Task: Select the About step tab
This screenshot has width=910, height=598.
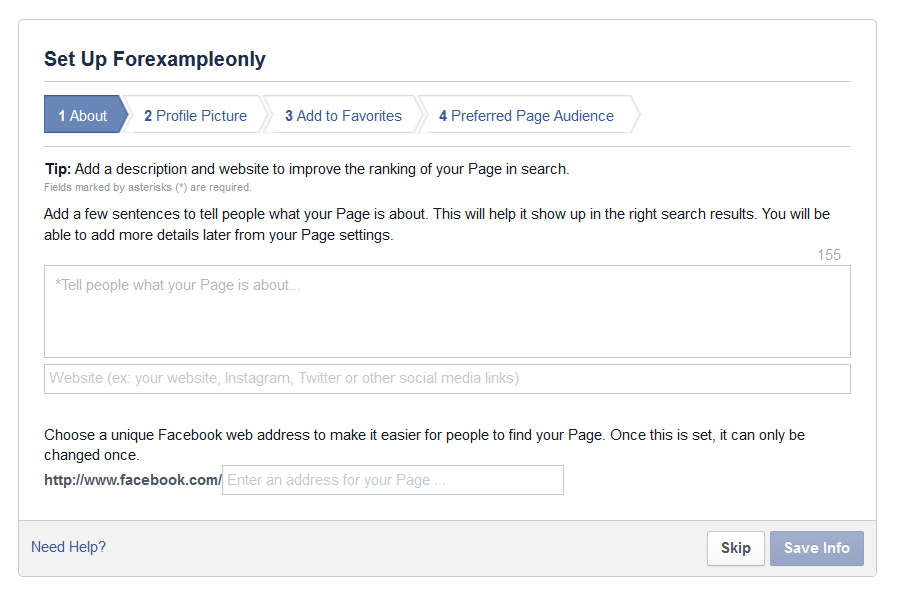Action: pyautogui.click(x=84, y=116)
